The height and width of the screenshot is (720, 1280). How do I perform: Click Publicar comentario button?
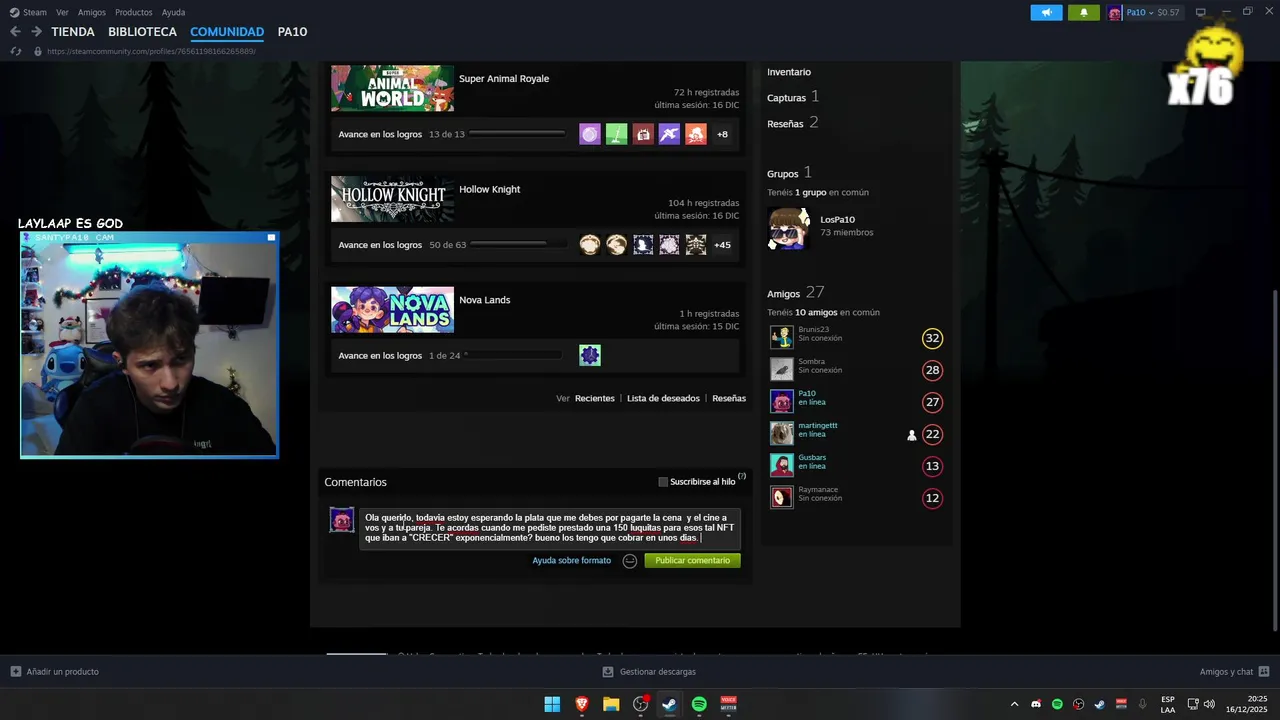pos(692,561)
